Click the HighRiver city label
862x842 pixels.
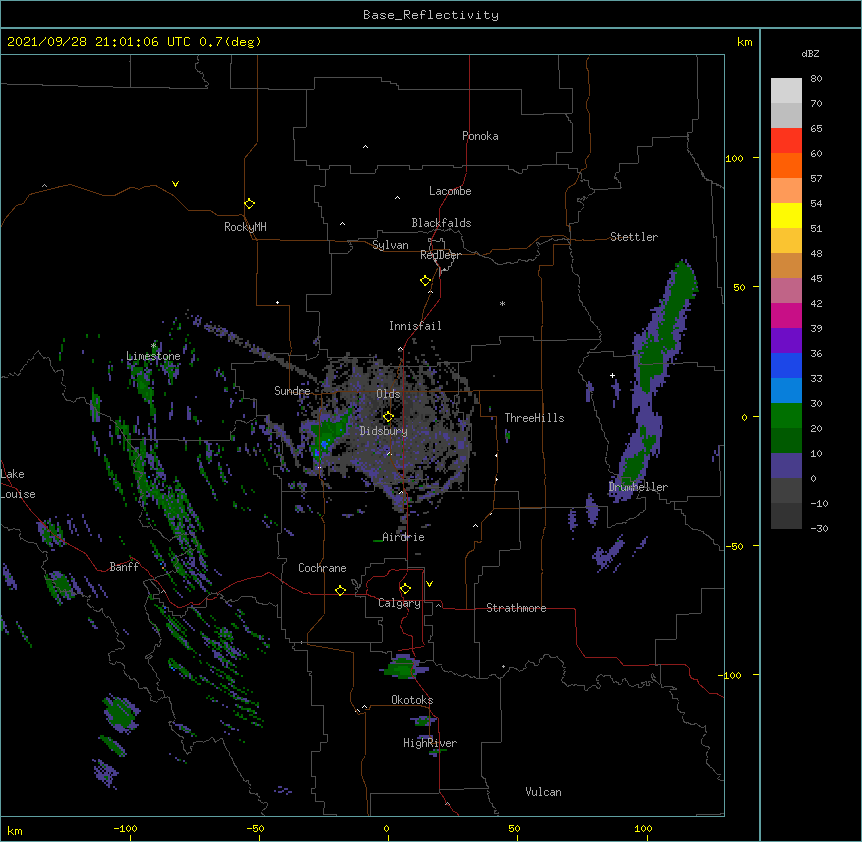[430, 743]
